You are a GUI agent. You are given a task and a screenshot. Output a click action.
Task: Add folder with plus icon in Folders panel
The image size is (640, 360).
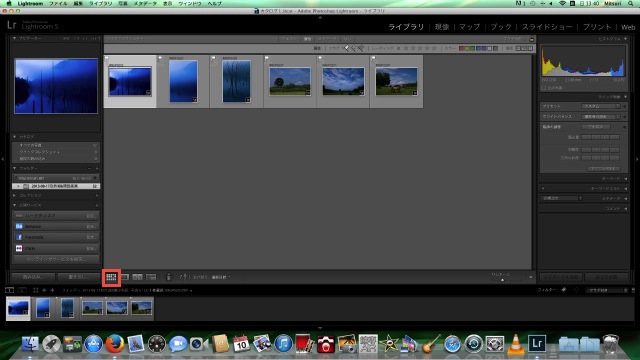[97, 168]
